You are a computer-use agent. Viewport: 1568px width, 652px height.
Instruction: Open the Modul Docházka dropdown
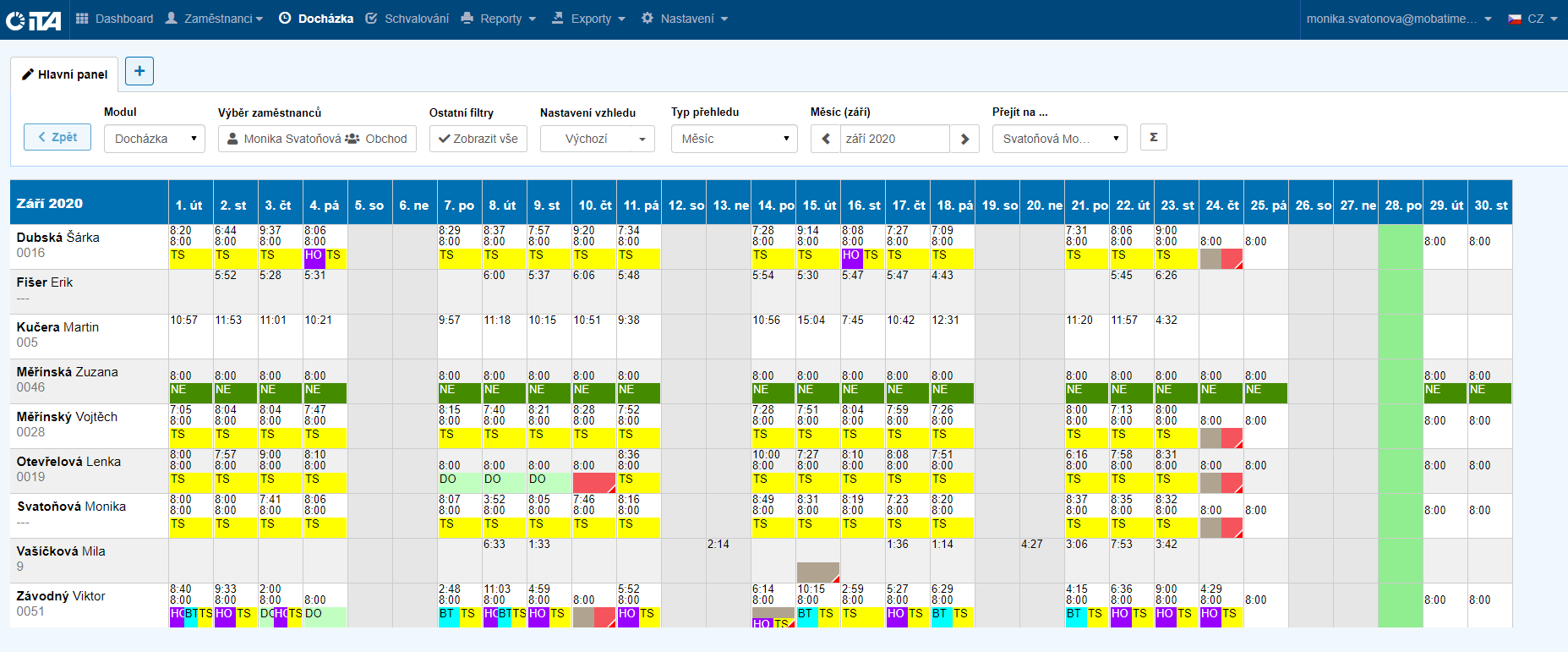(x=155, y=139)
